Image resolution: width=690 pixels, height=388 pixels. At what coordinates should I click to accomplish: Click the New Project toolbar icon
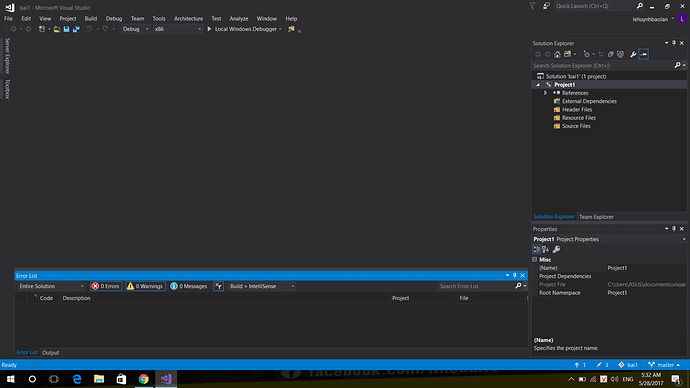[42, 29]
